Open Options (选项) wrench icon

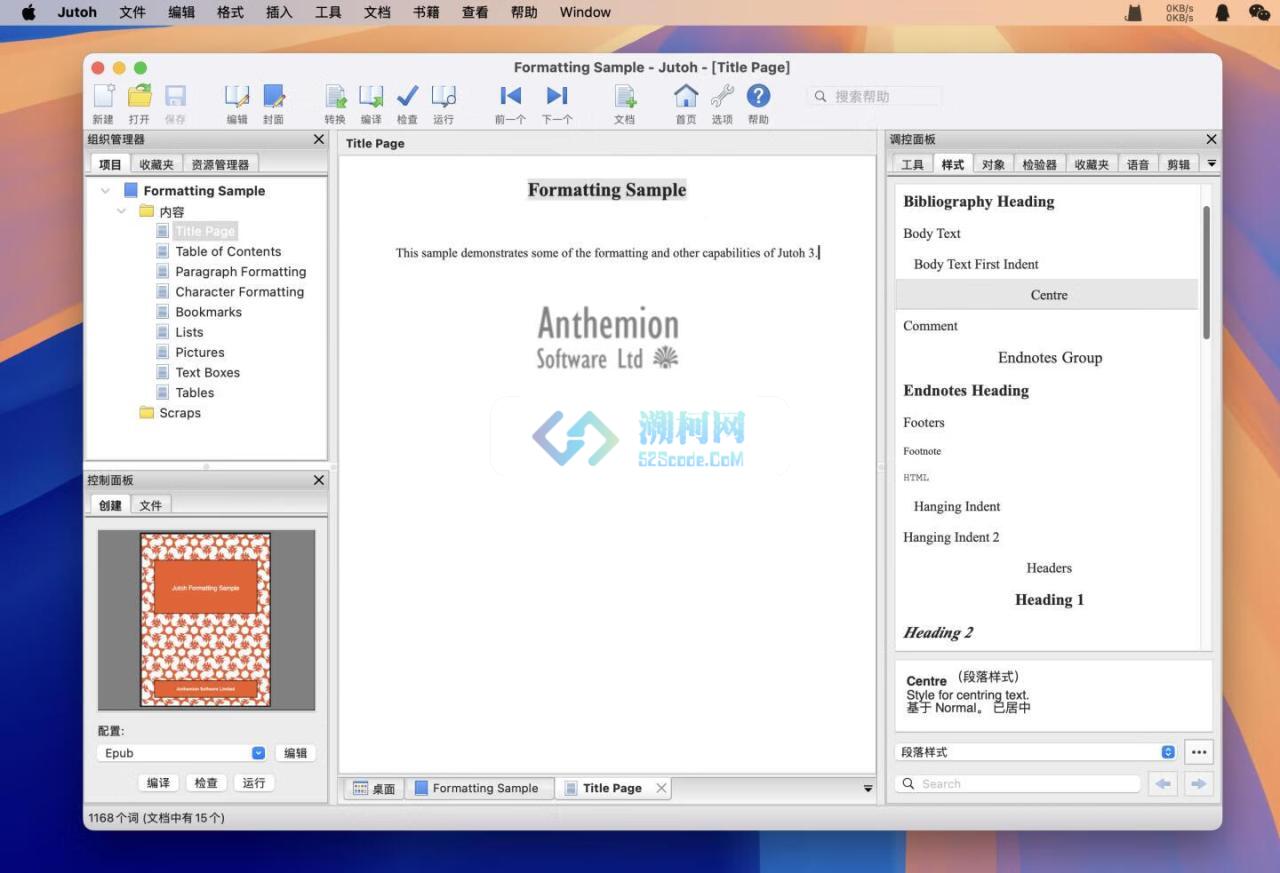click(722, 96)
